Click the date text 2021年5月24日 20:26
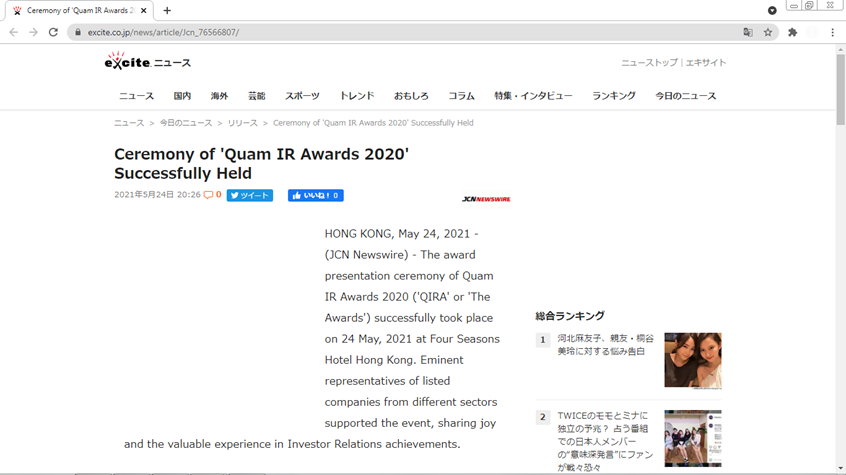Viewport: 846px width, 475px height. point(157,195)
